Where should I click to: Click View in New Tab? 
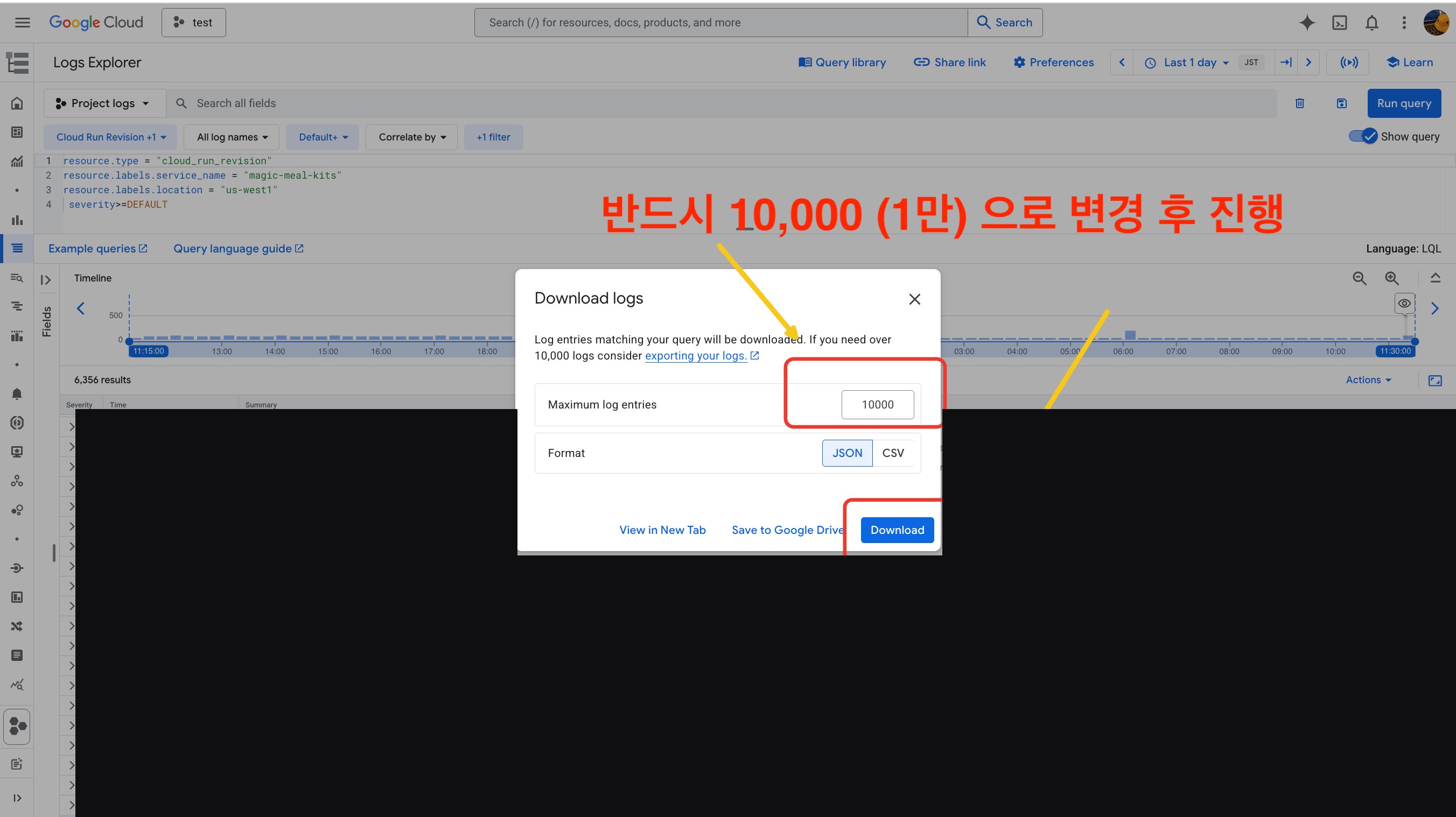662,530
